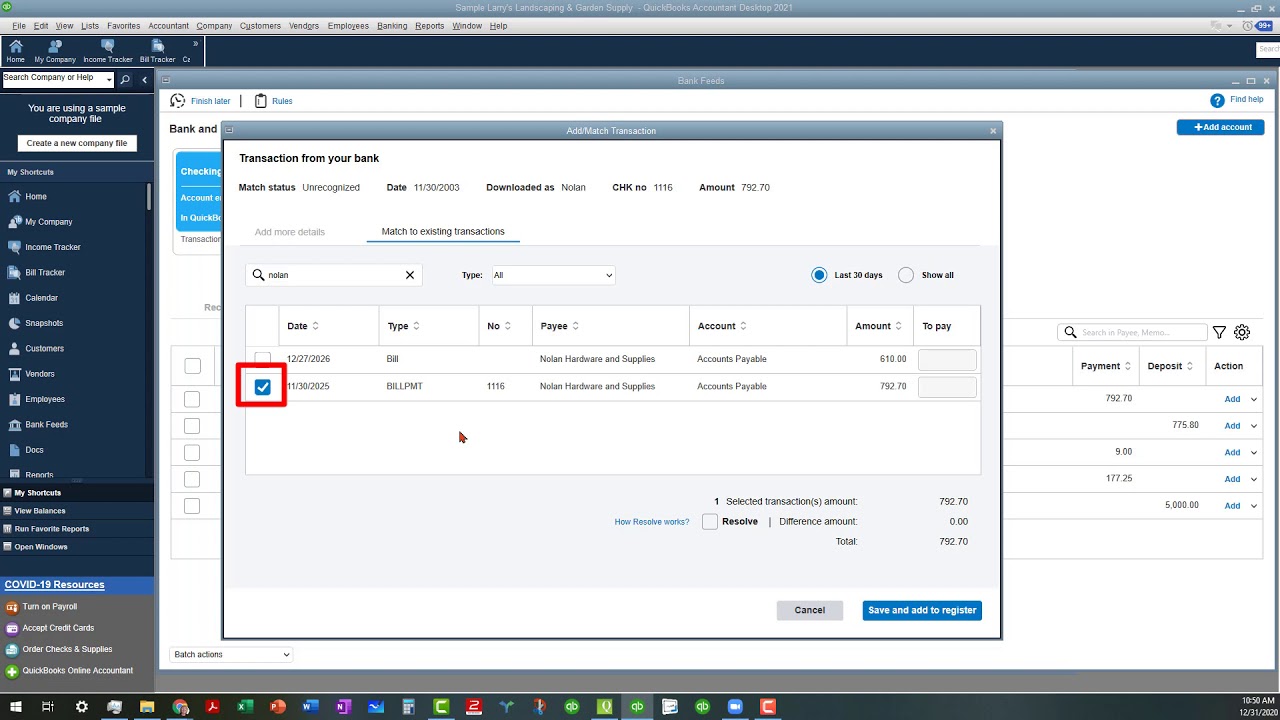Open Search Company or Help dropdown arrow
The height and width of the screenshot is (720, 1280).
pos(108,80)
